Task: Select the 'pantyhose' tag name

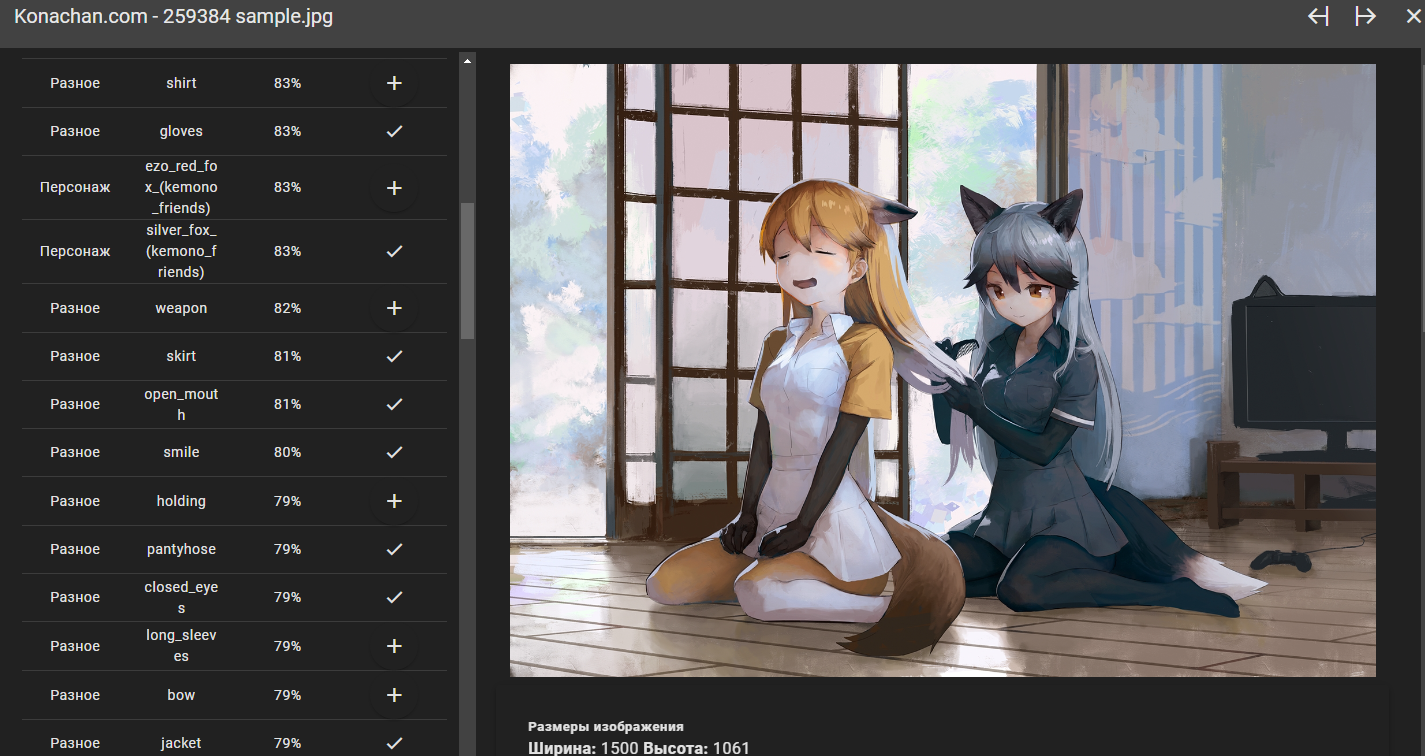Action: (181, 549)
